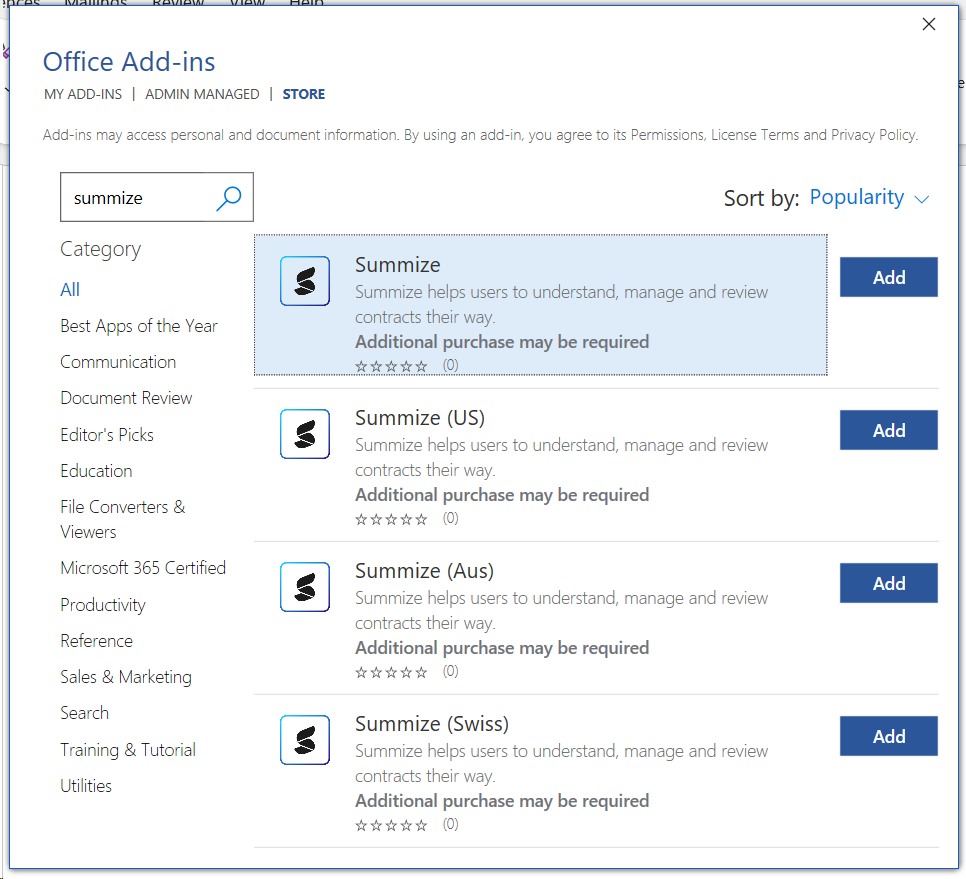Click the search magnifier icon
Screen dimensions: 966x879
pos(229,197)
